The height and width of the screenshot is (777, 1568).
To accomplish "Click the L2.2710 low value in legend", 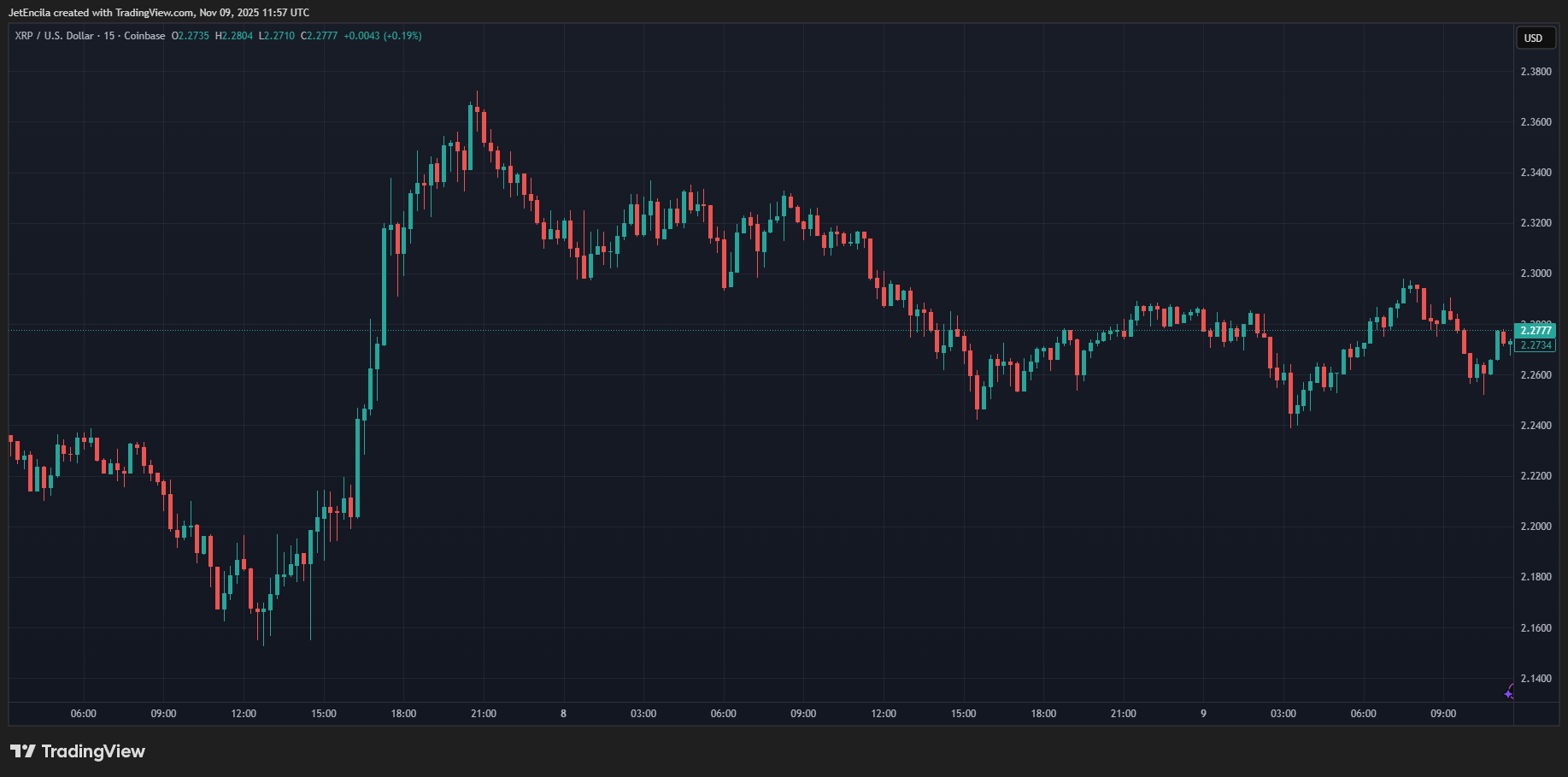I will [277, 36].
